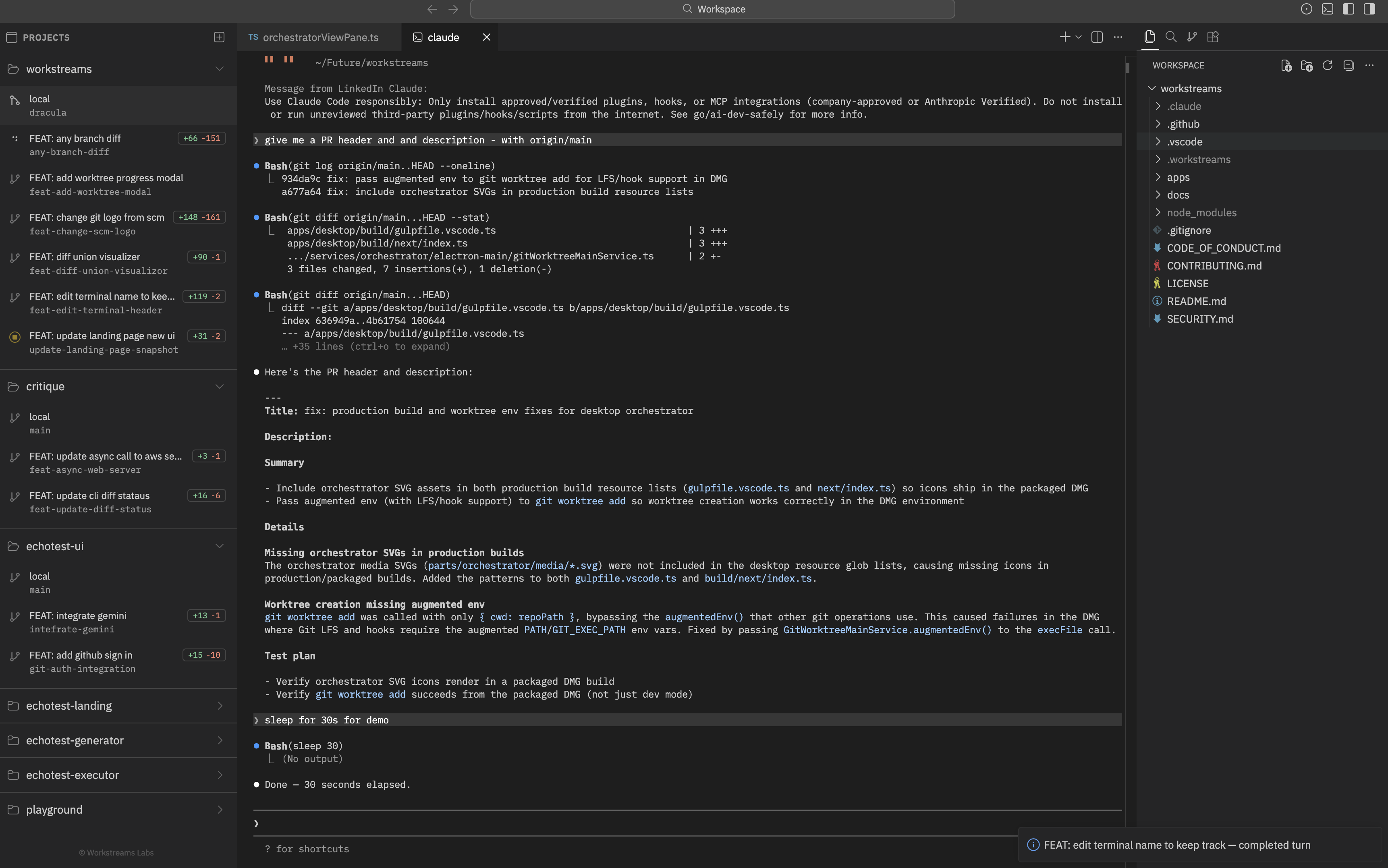Create a new file in the Workspace panel
1388x868 pixels.
point(1286,65)
